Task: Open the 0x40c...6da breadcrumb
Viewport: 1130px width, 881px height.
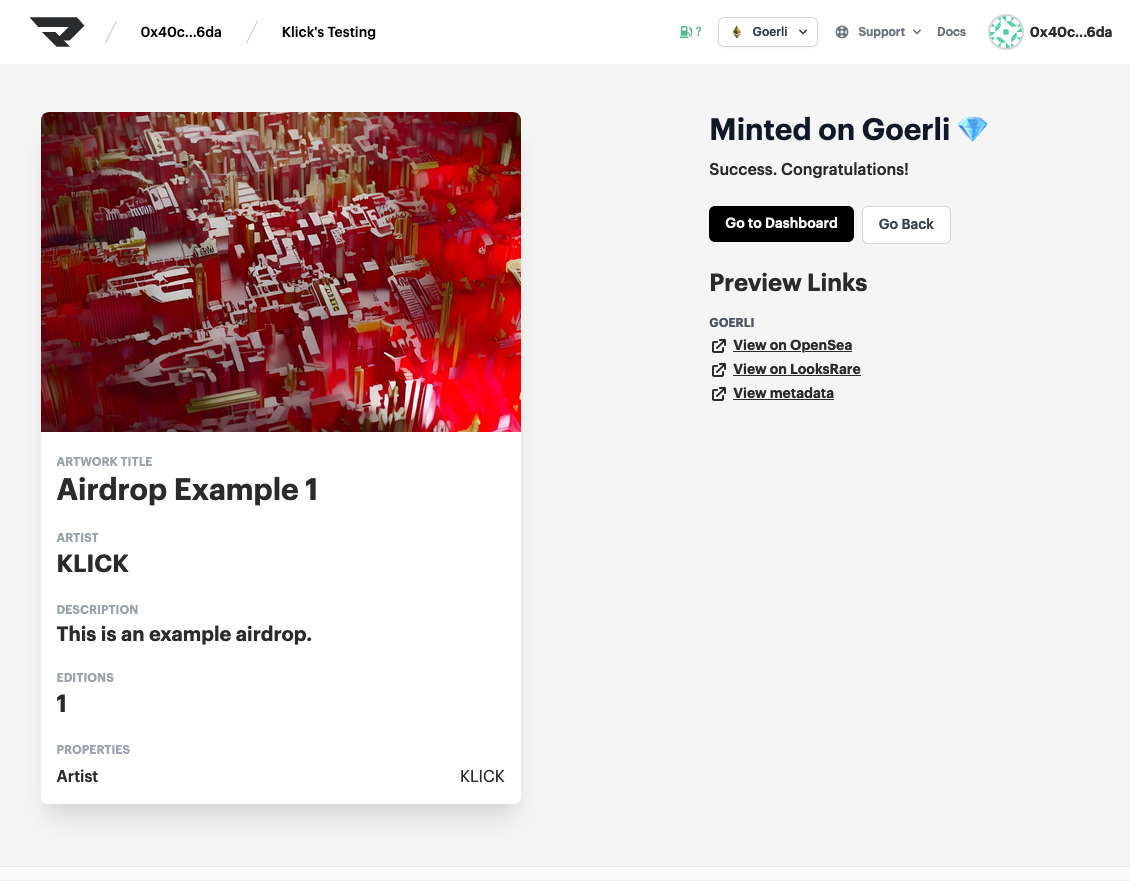Action: [181, 32]
